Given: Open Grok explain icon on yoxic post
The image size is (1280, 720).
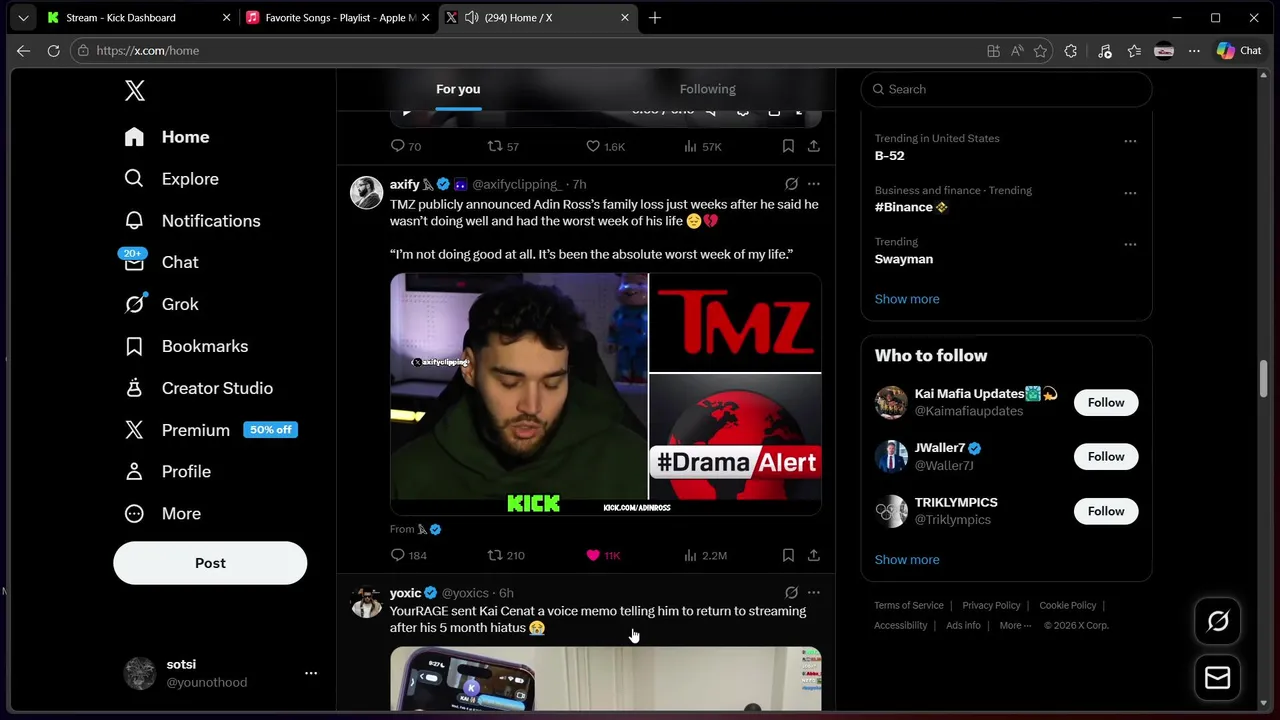Looking at the screenshot, I should tap(791, 593).
